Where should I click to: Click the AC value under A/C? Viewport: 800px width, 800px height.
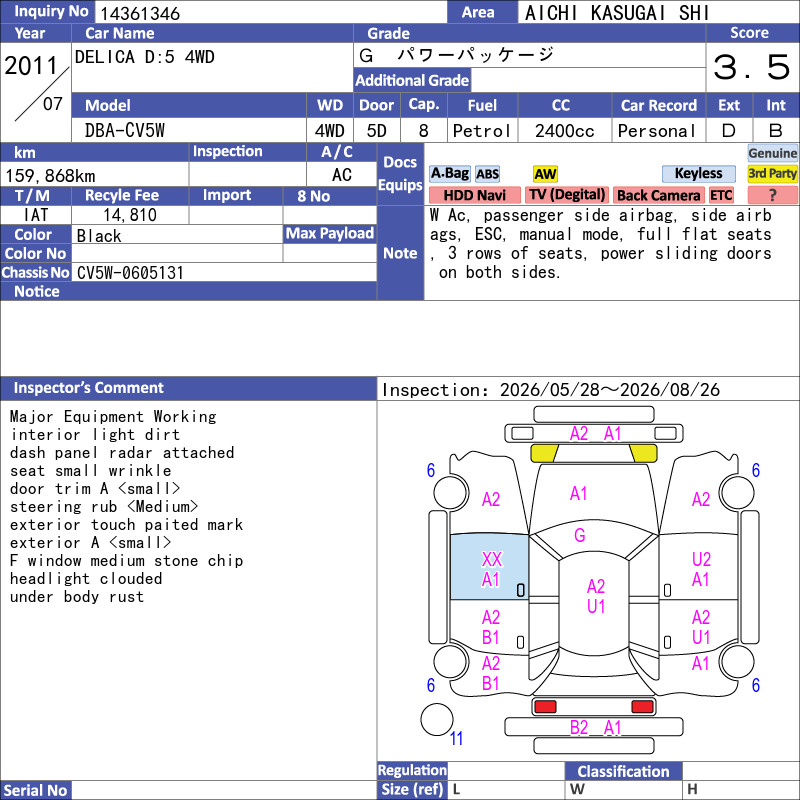341,175
